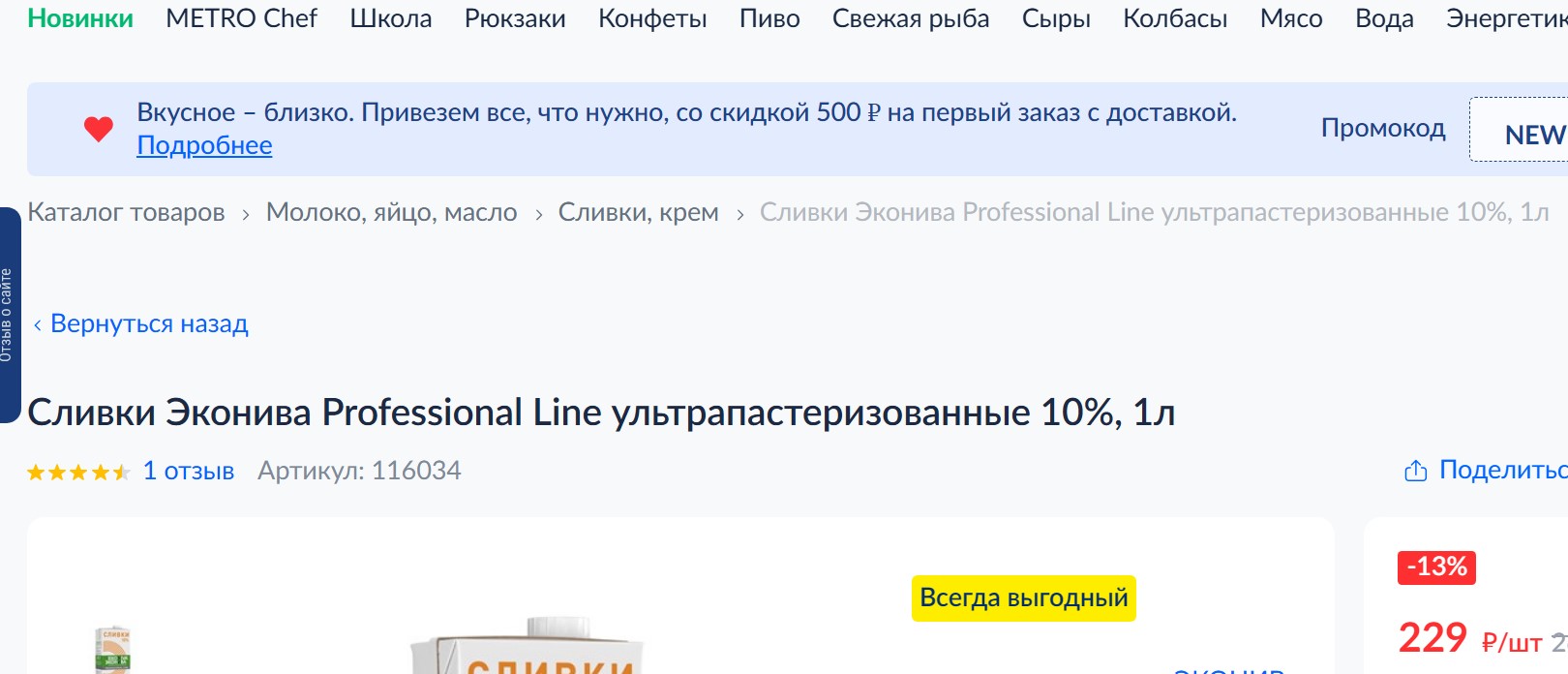Image resolution: width=1568 pixels, height=674 pixels.
Task: Open the Сыры category
Action: click(1056, 18)
